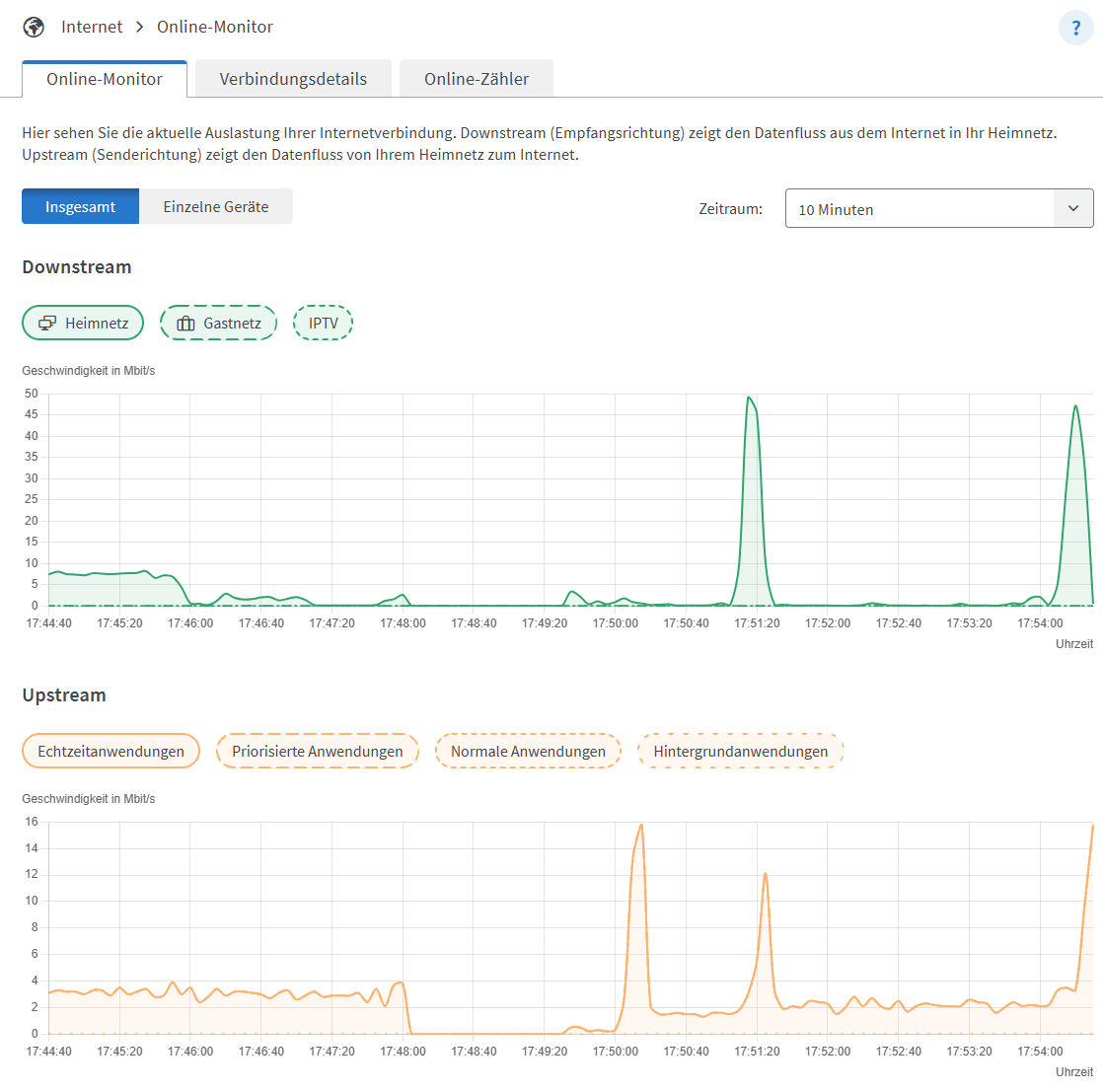This screenshot has width=1103, height=1092.
Task: Open the 10 Minuten time range selector
Action: coord(939,208)
